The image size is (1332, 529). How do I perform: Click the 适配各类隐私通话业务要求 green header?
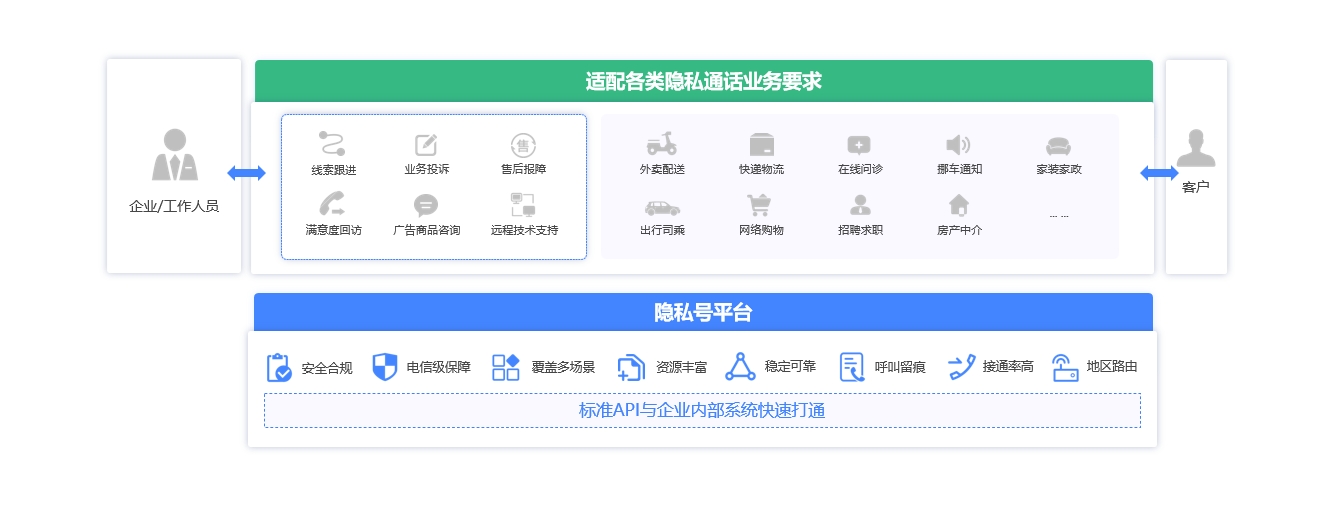tap(703, 81)
